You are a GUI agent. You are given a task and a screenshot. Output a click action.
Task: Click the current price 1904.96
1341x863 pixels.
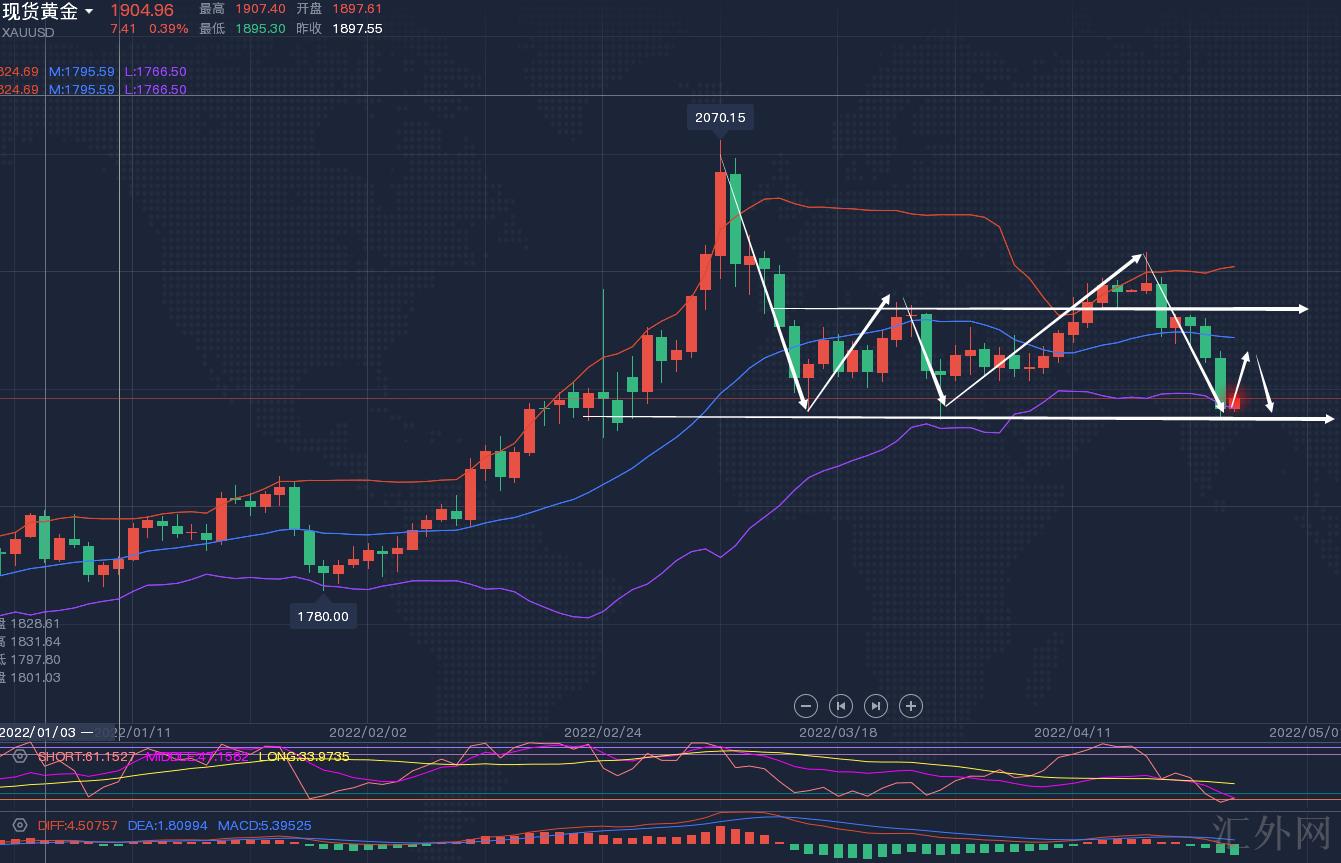pos(142,11)
